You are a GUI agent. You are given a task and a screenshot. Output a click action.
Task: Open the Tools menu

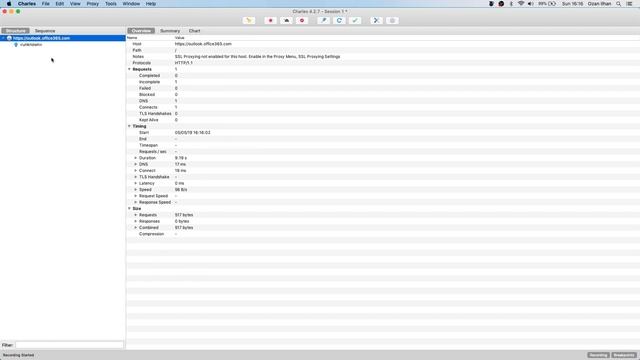pyautogui.click(x=111, y=4)
